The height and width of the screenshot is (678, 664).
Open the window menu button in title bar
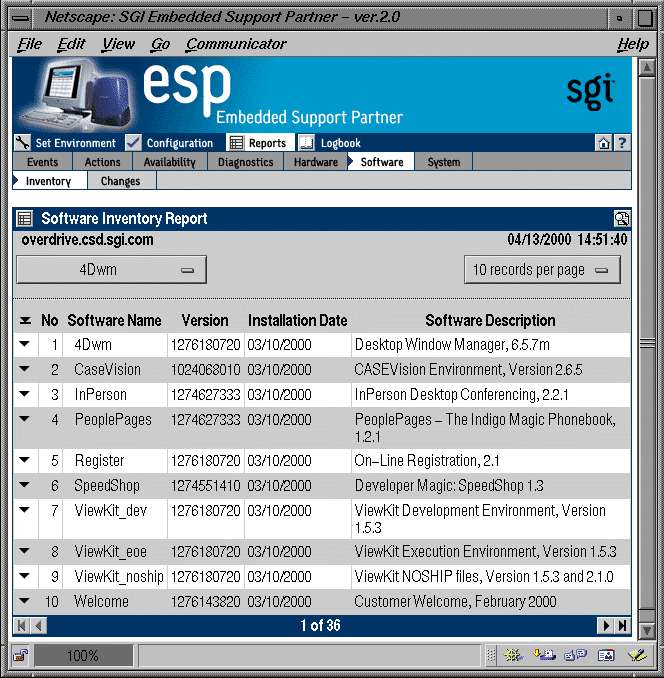(x=20, y=18)
